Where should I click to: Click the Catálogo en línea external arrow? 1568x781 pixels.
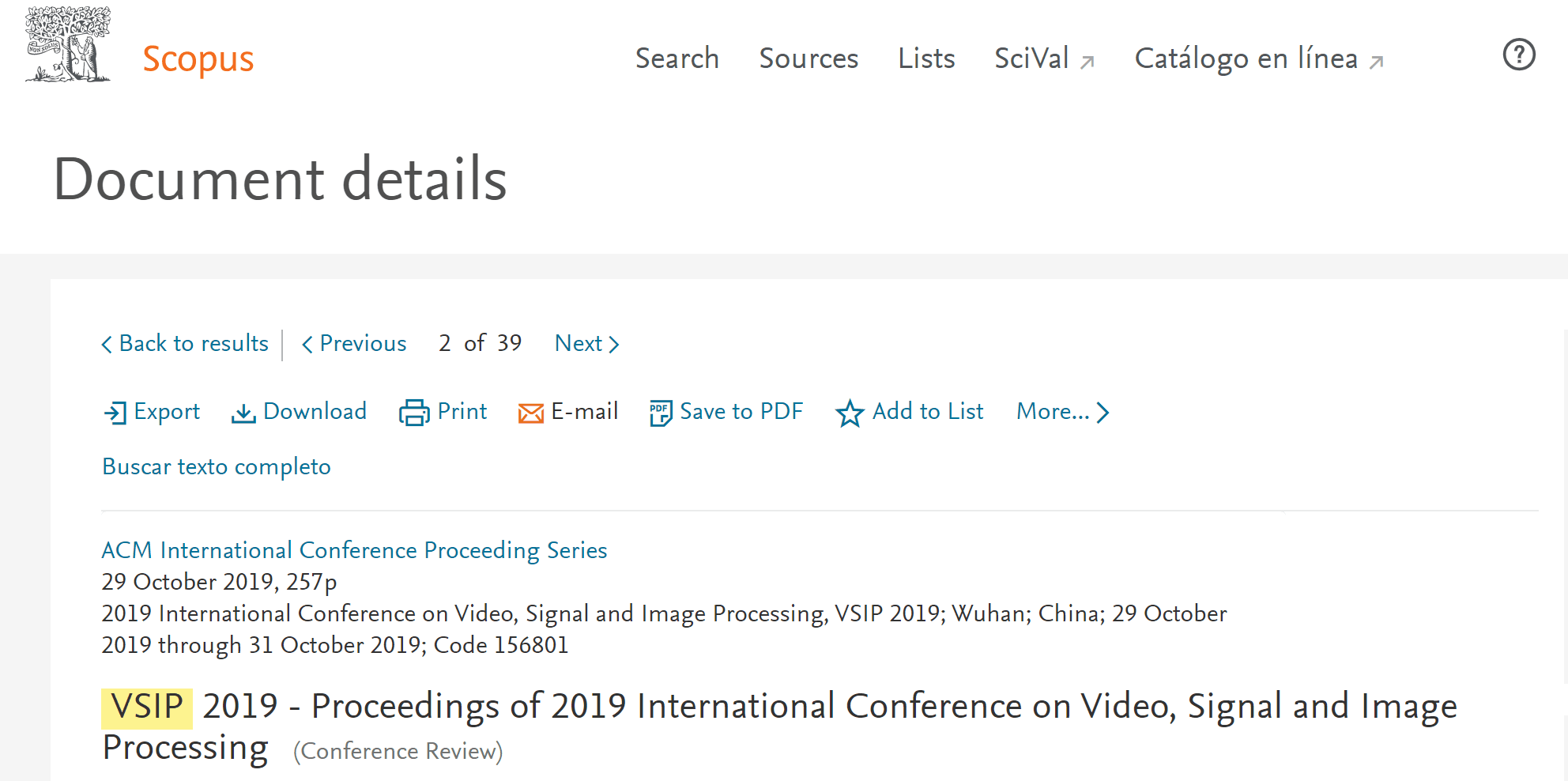(1377, 62)
